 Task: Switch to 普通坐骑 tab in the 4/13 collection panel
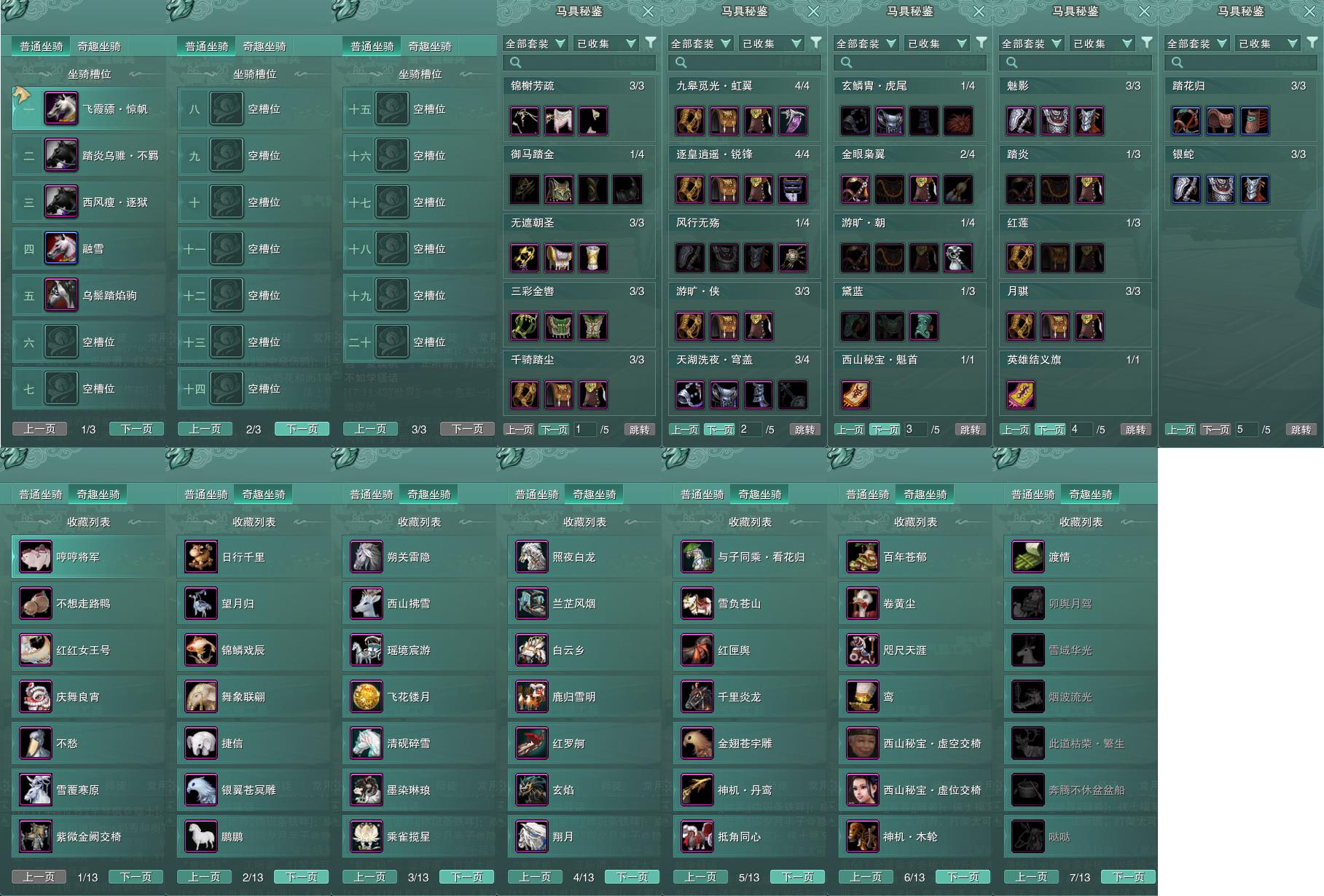537,494
